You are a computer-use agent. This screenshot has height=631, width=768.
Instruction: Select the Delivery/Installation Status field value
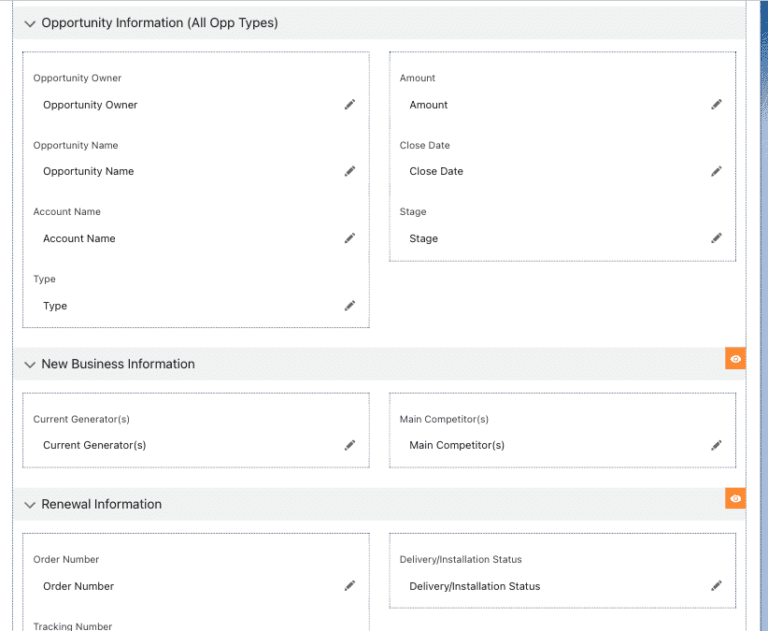point(475,586)
